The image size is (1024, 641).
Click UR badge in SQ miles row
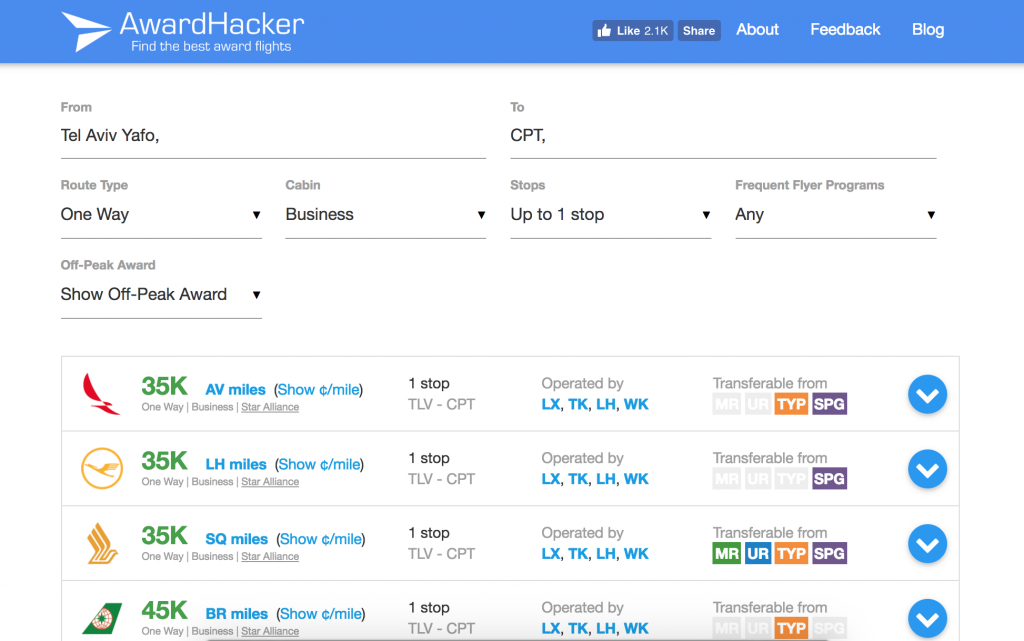[758, 554]
